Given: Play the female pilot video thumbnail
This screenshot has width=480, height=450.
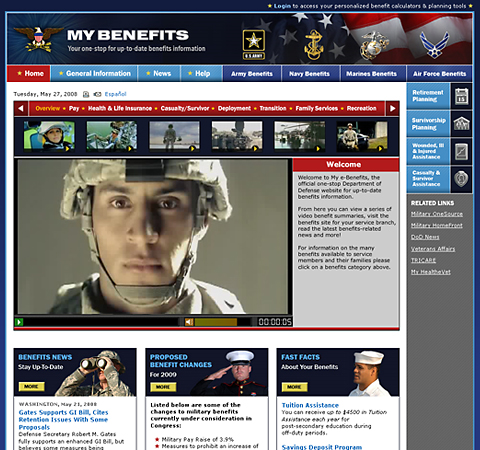Looking at the screenshot, I should click(x=49, y=136).
